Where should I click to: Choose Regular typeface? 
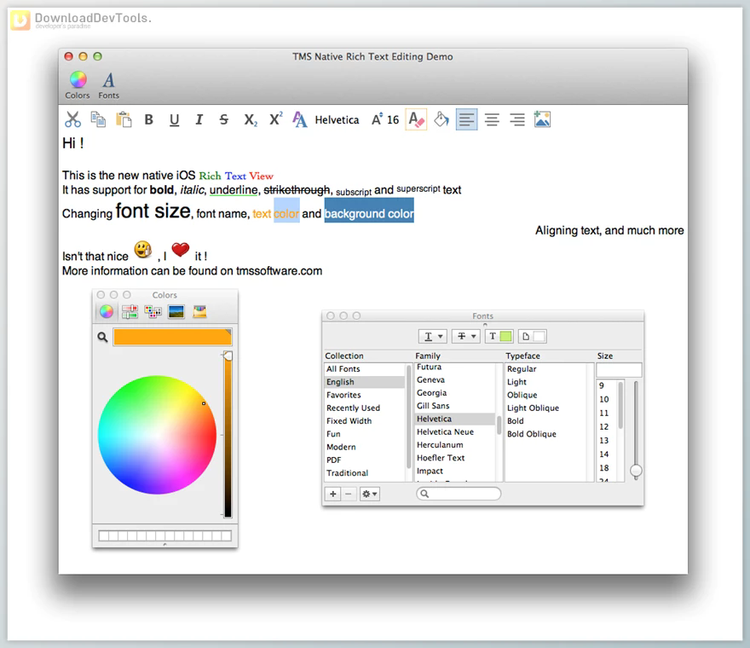pos(545,369)
